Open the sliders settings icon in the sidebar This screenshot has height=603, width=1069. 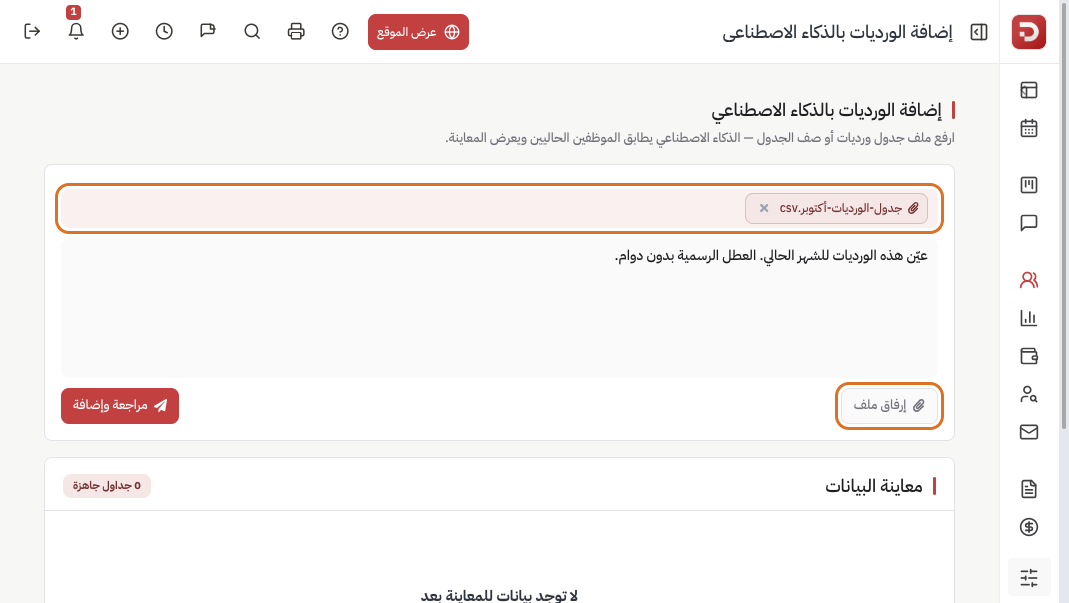[x=1029, y=578]
